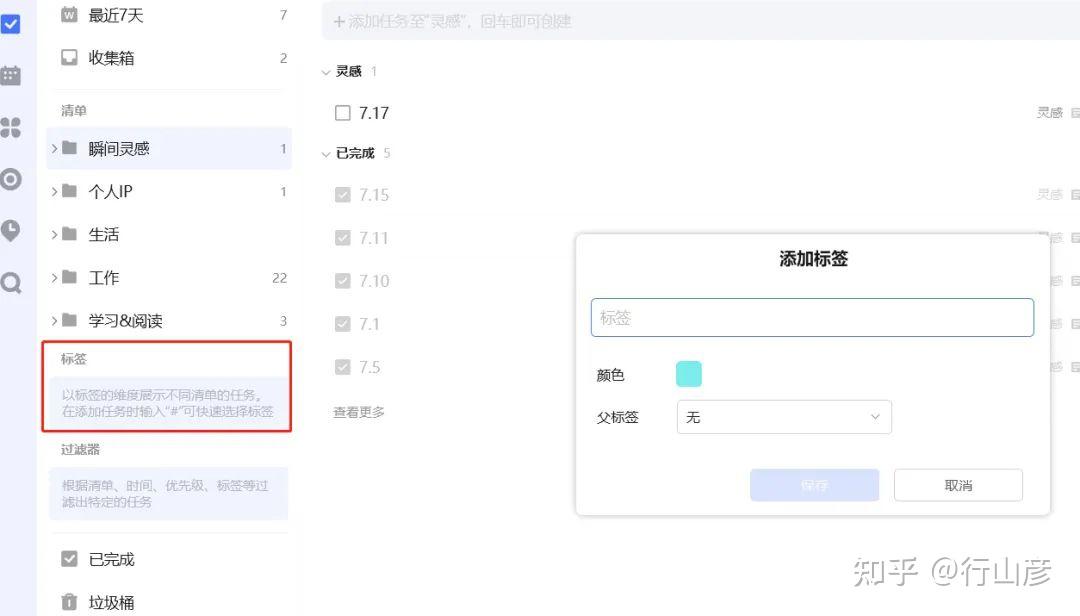Click the 取消 button
The width and height of the screenshot is (1080, 616).
click(x=958, y=485)
